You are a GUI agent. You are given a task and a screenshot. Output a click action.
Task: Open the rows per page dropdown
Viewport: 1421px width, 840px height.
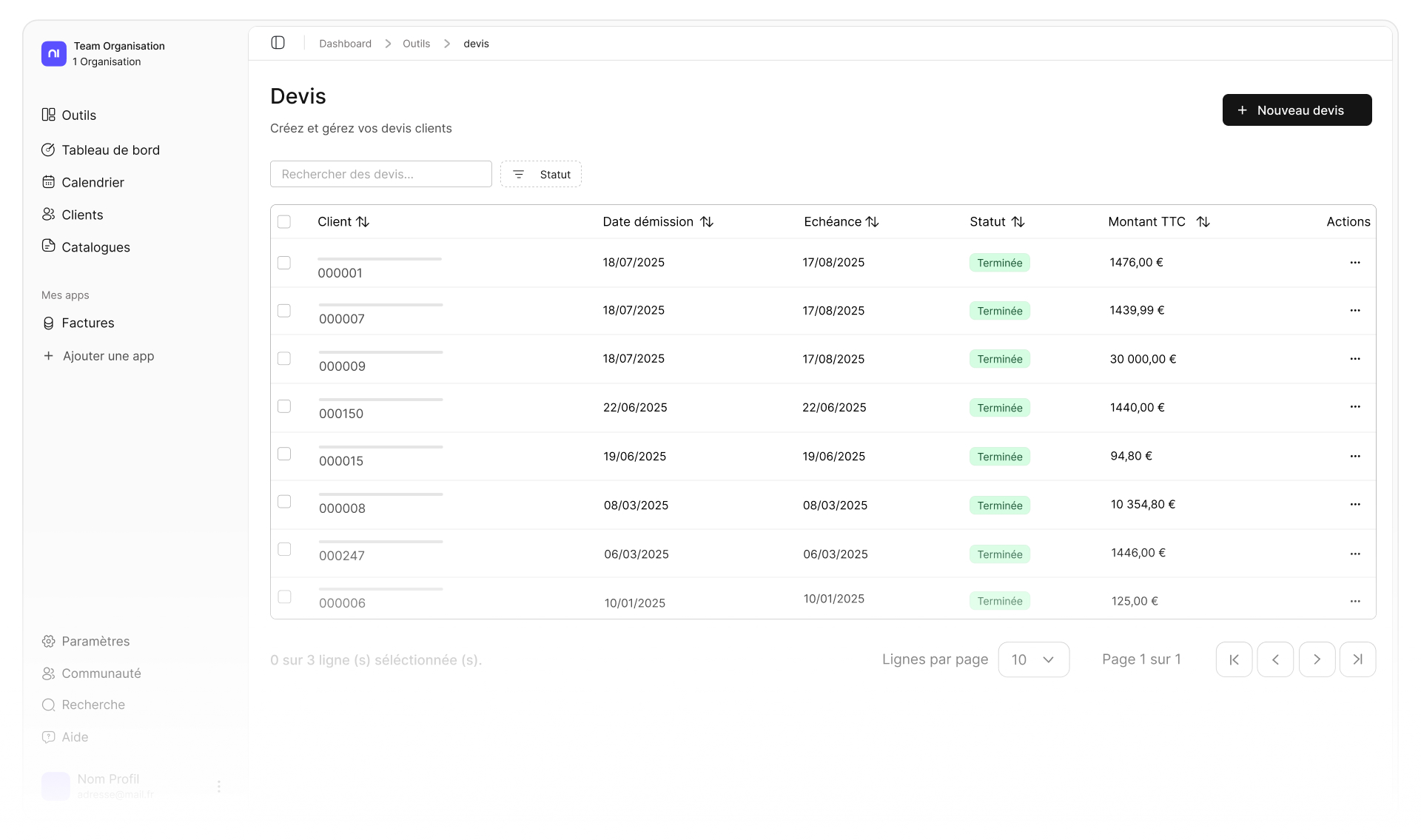click(x=1033, y=659)
